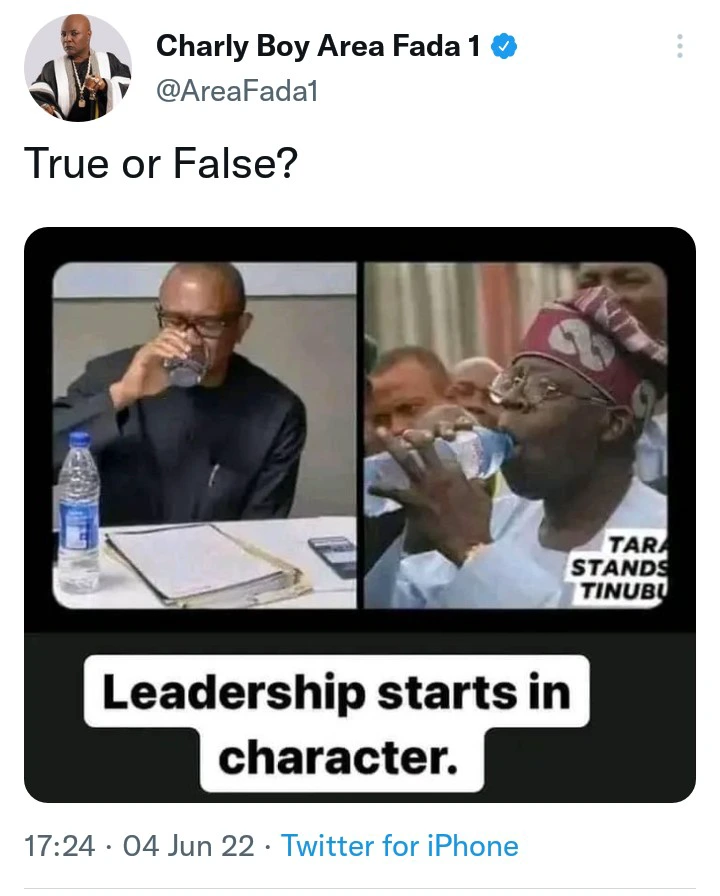
Task: Open Charly Boy's profile avatar picture
Action: pyautogui.click(x=78, y=67)
